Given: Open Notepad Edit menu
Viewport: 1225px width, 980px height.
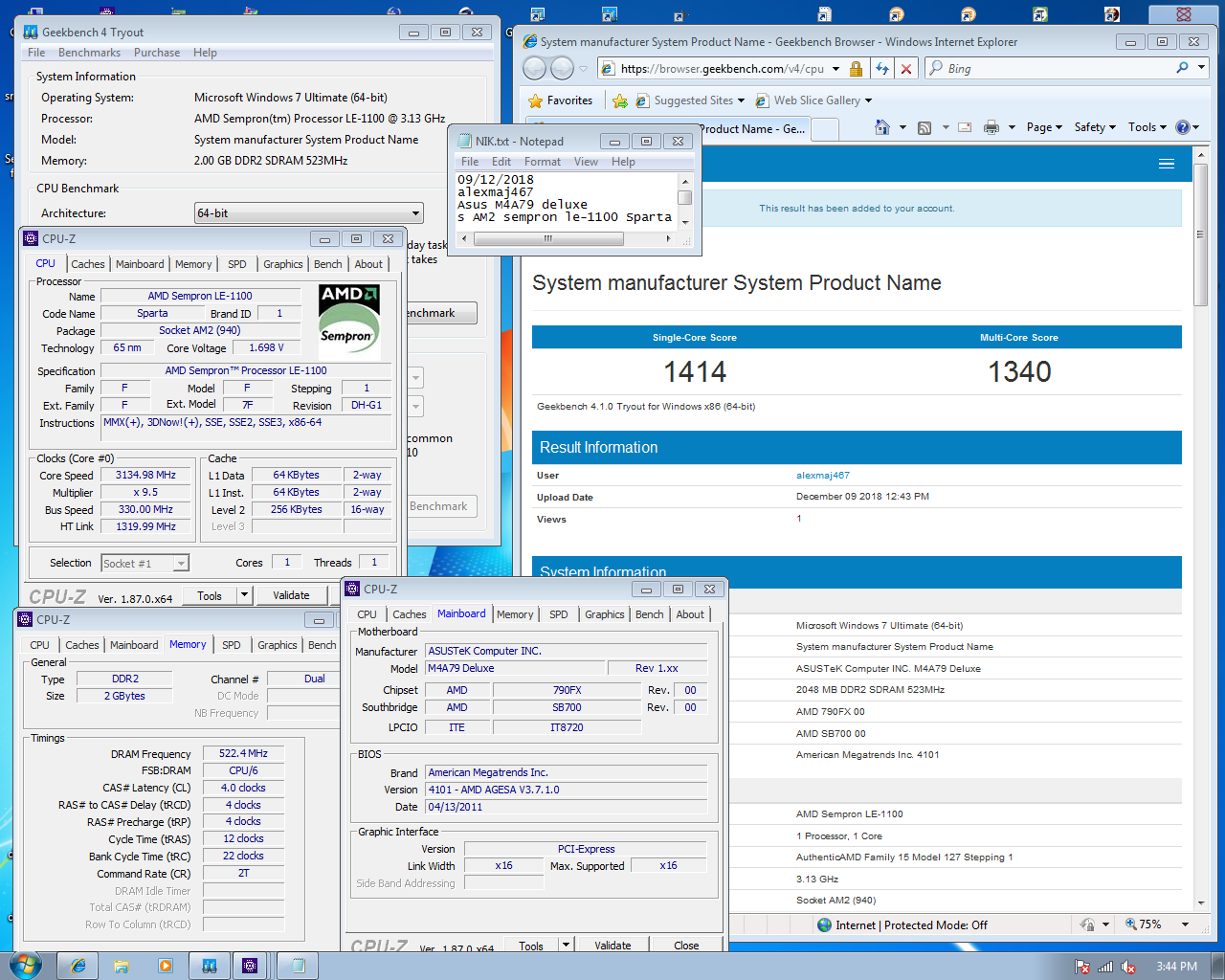Looking at the screenshot, I should click(x=501, y=162).
